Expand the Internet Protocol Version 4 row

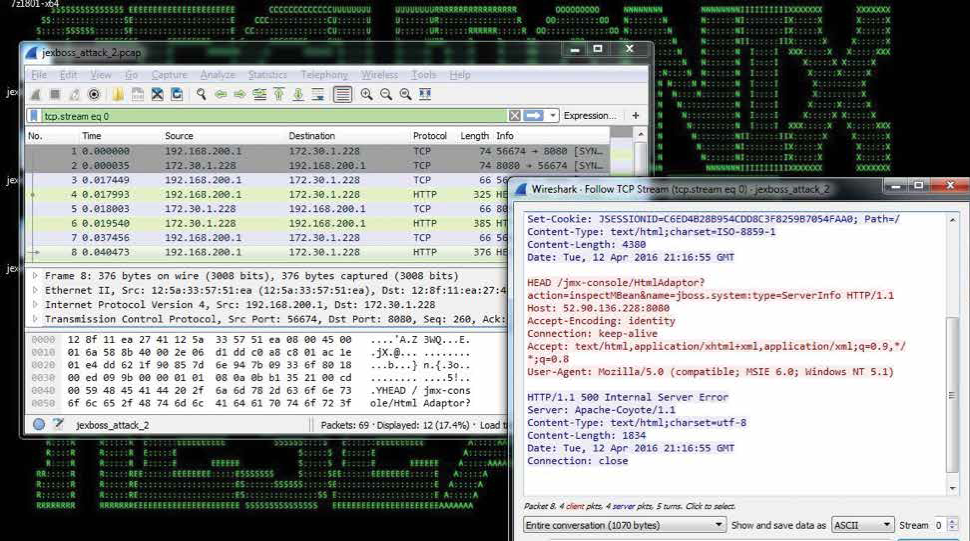pyautogui.click(x=37, y=305)
